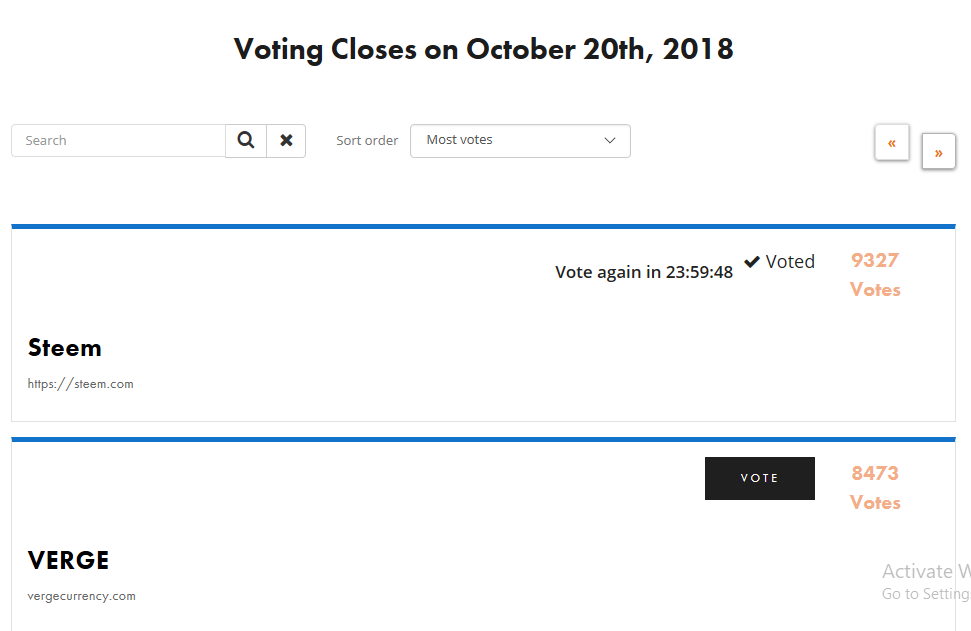
Task: Click the Voting Closes on October 20th heading
Action: click(x=484, y=49)
